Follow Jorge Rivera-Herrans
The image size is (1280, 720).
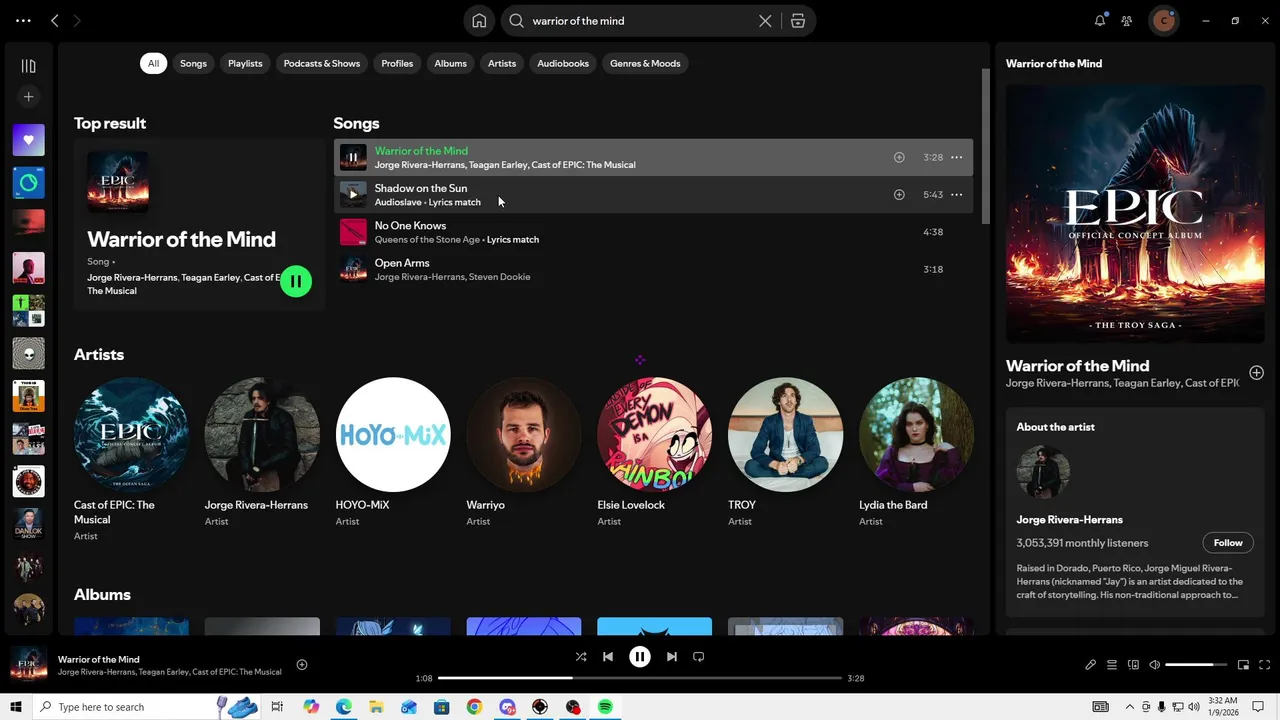coord(1228,543)
